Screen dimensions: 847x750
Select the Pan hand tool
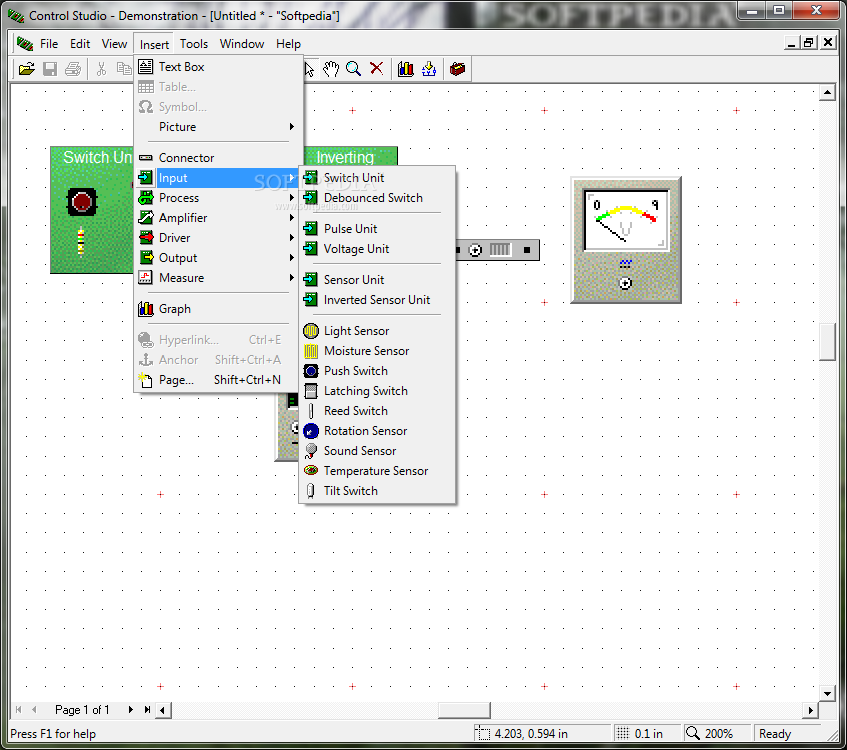click(331, 69)
